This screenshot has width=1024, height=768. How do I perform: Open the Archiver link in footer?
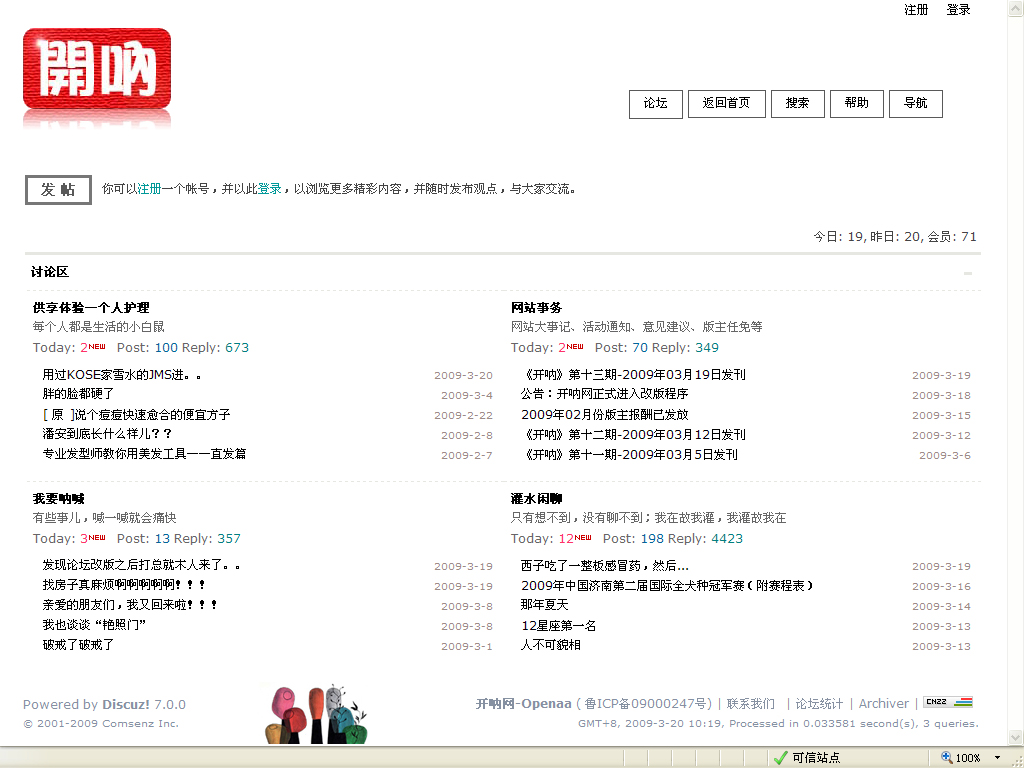point(884,704)
